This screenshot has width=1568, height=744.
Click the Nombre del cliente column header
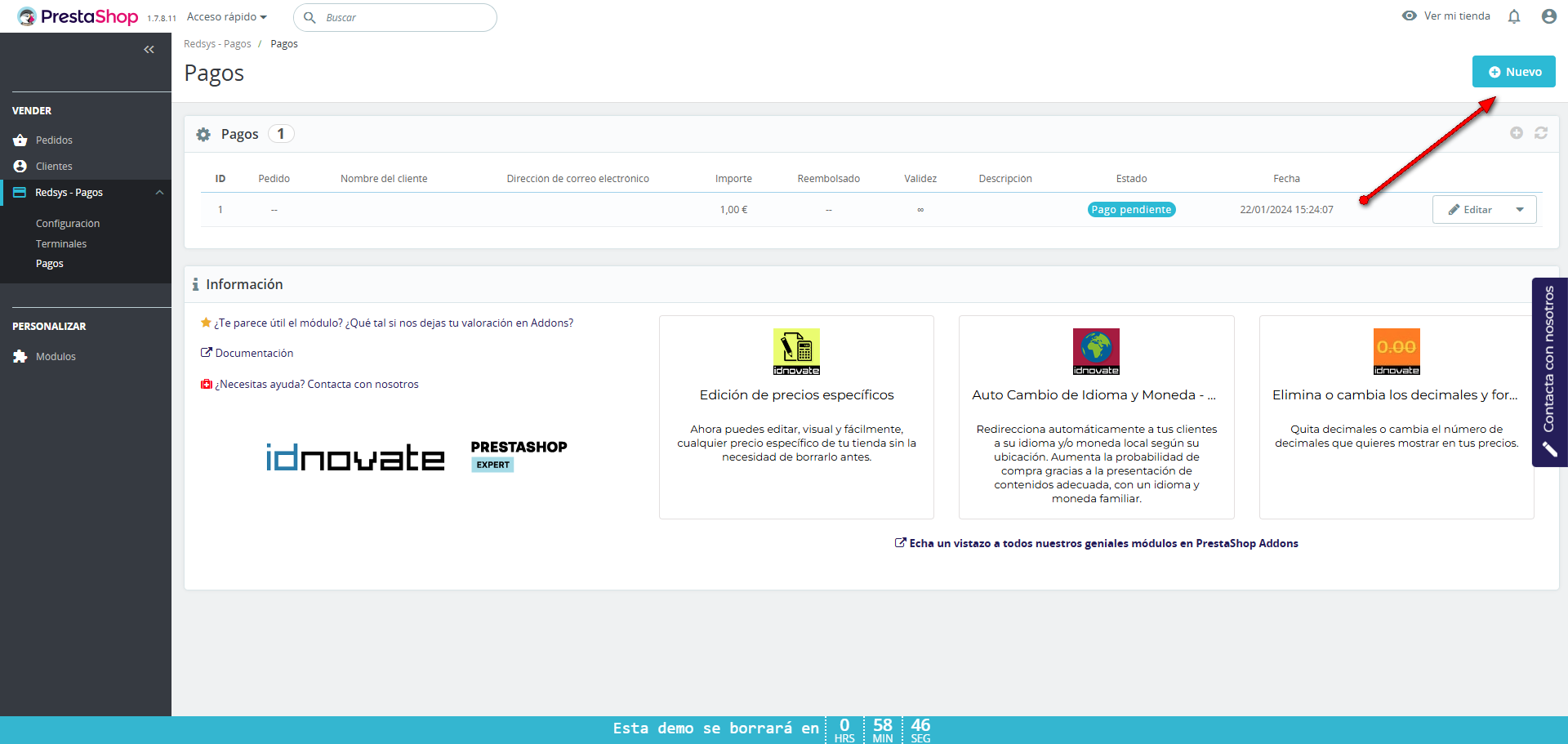click(x=384, y=179)
